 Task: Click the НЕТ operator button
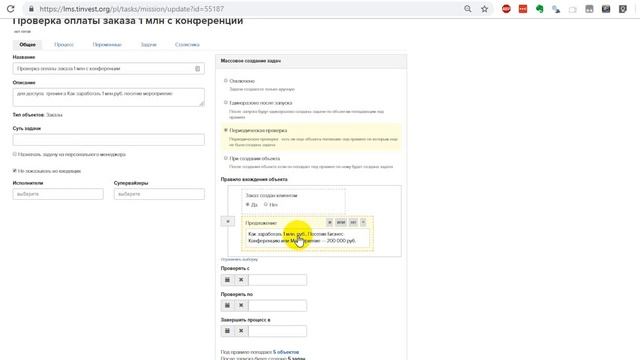(x=353, y=222)
